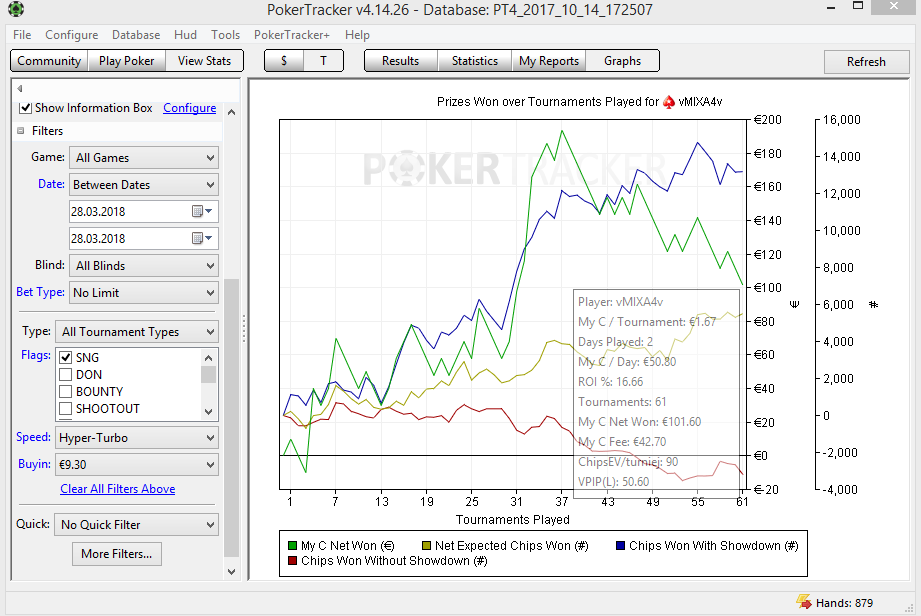
Task: Select the $ cash games button
Action: (284, 60)
